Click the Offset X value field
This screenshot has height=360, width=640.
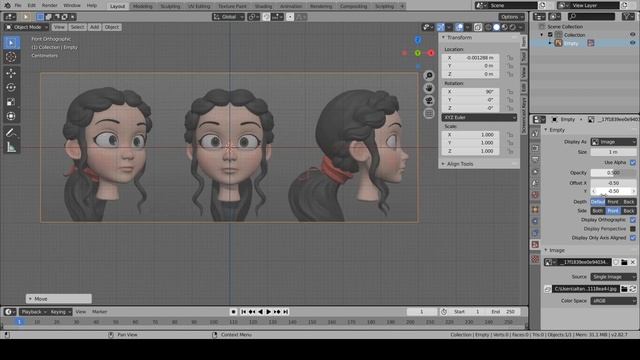pyautogui.click(x=613, y=183)
